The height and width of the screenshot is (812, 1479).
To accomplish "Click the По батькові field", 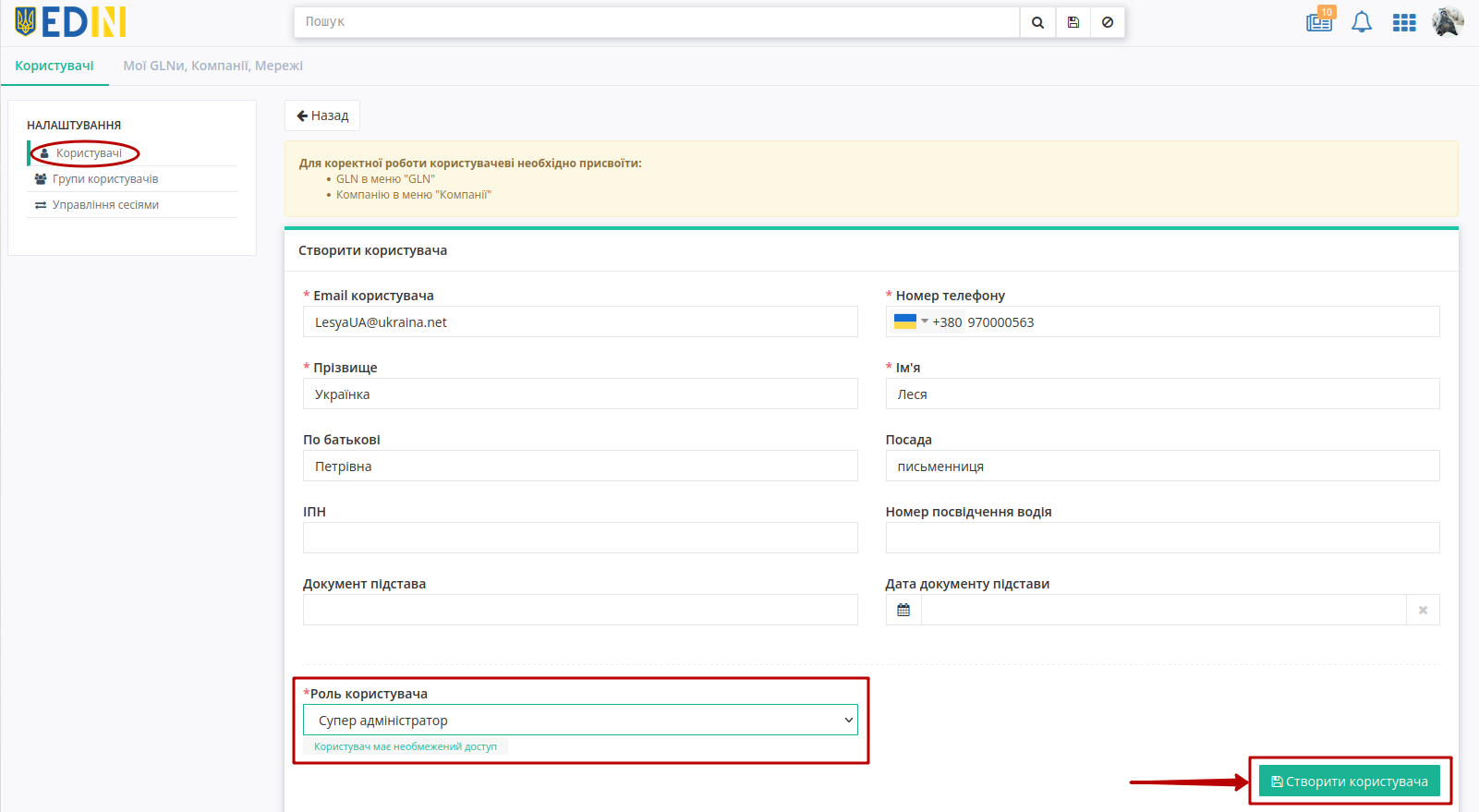I will click(580, 466).
